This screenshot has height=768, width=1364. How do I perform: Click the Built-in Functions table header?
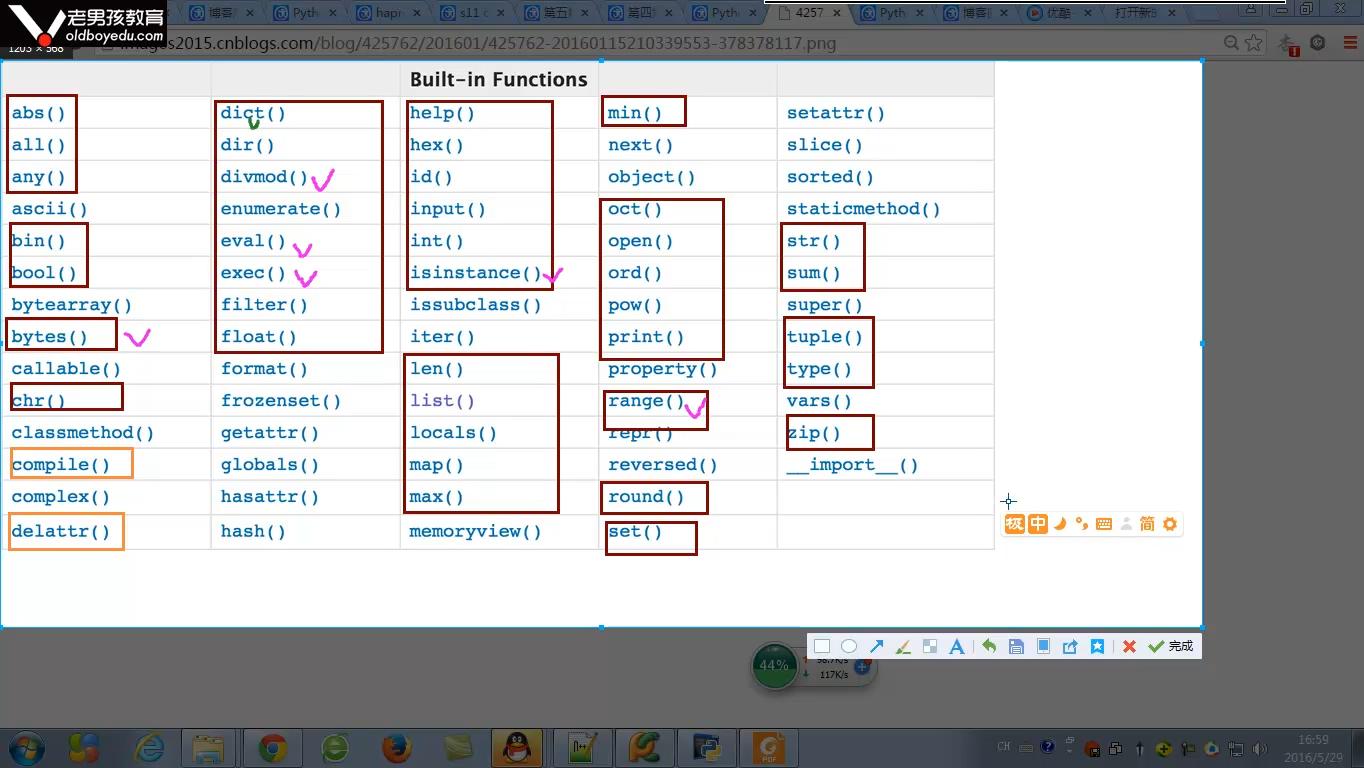[x=499, y=80]
